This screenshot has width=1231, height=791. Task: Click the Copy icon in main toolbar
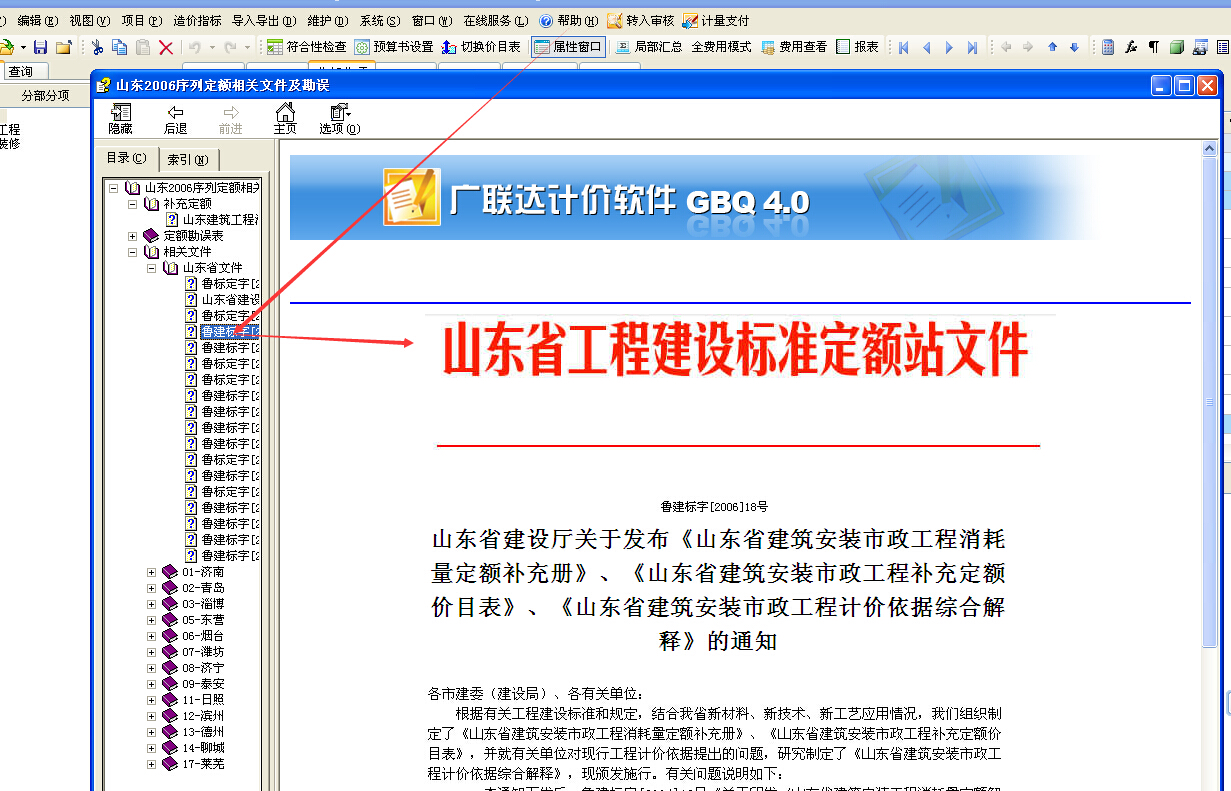click(120, 47)
